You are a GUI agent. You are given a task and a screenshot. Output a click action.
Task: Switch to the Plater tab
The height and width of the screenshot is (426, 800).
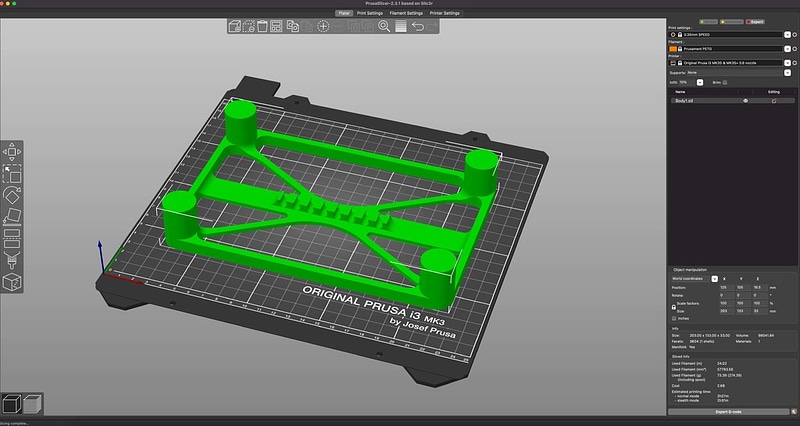344,13
